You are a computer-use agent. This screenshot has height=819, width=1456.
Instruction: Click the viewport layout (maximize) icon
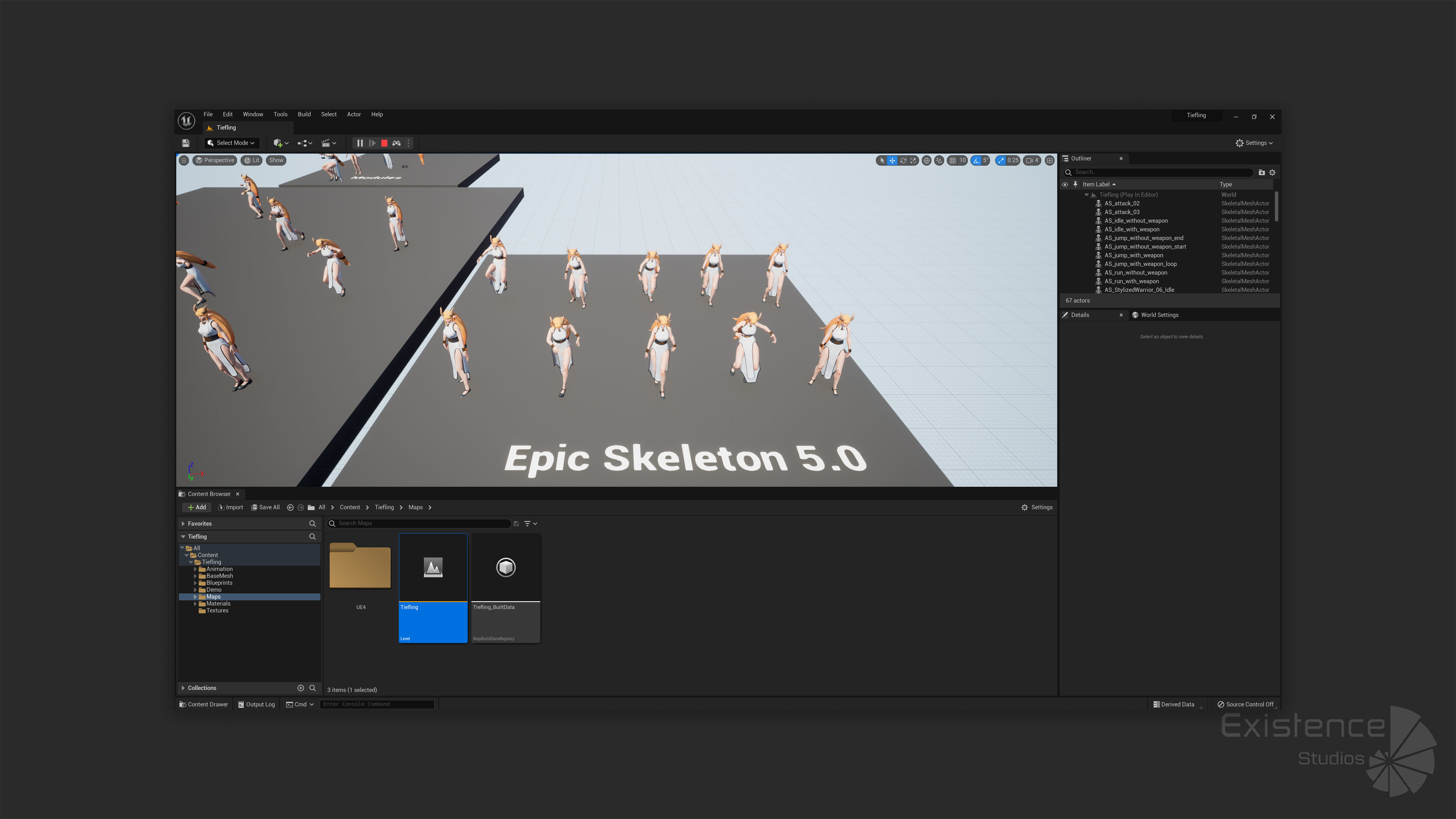pyautogui.click(x=1050, y=160)
